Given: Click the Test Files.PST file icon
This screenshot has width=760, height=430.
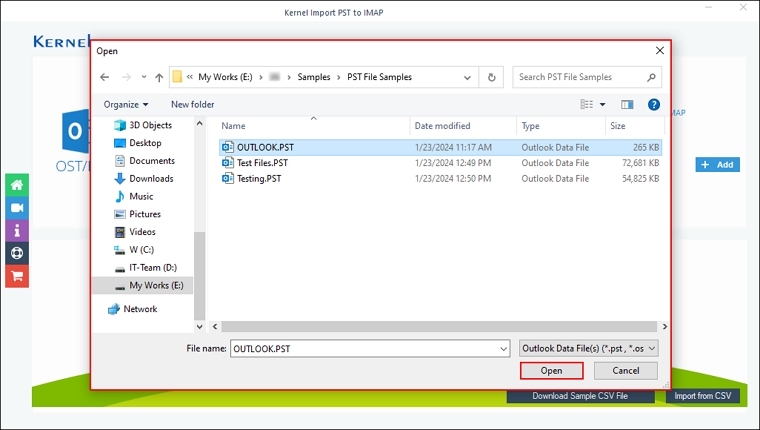Looking at the screenshot, I should [227, 163].
